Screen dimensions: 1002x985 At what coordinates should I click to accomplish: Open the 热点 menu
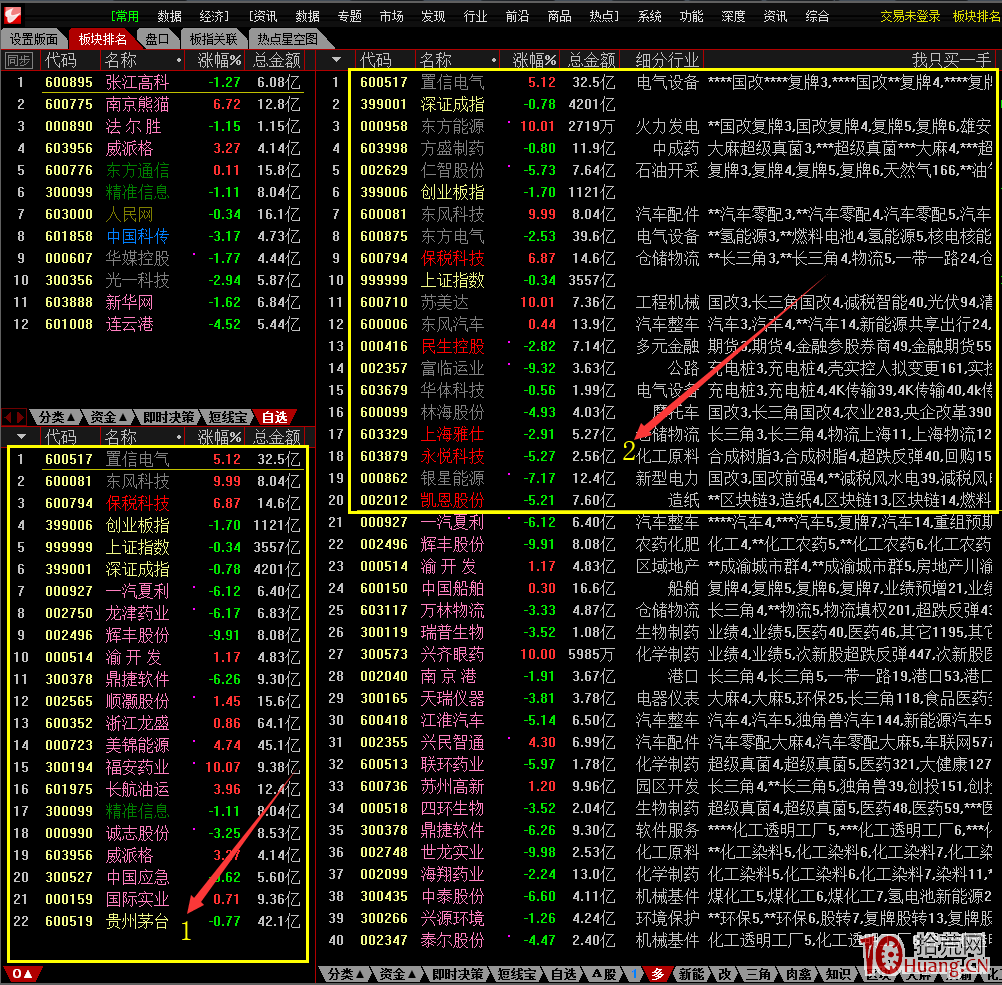pos(604,16)
